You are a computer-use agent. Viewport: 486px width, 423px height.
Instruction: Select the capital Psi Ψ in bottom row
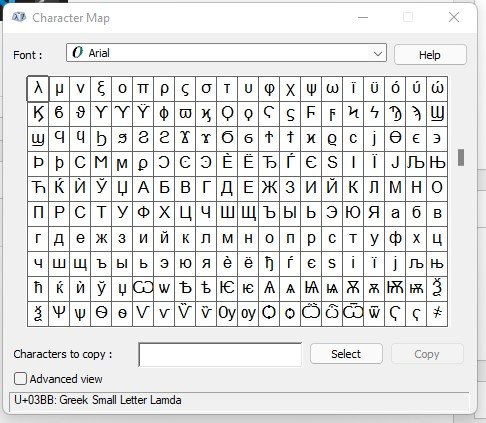click(59, 313)
